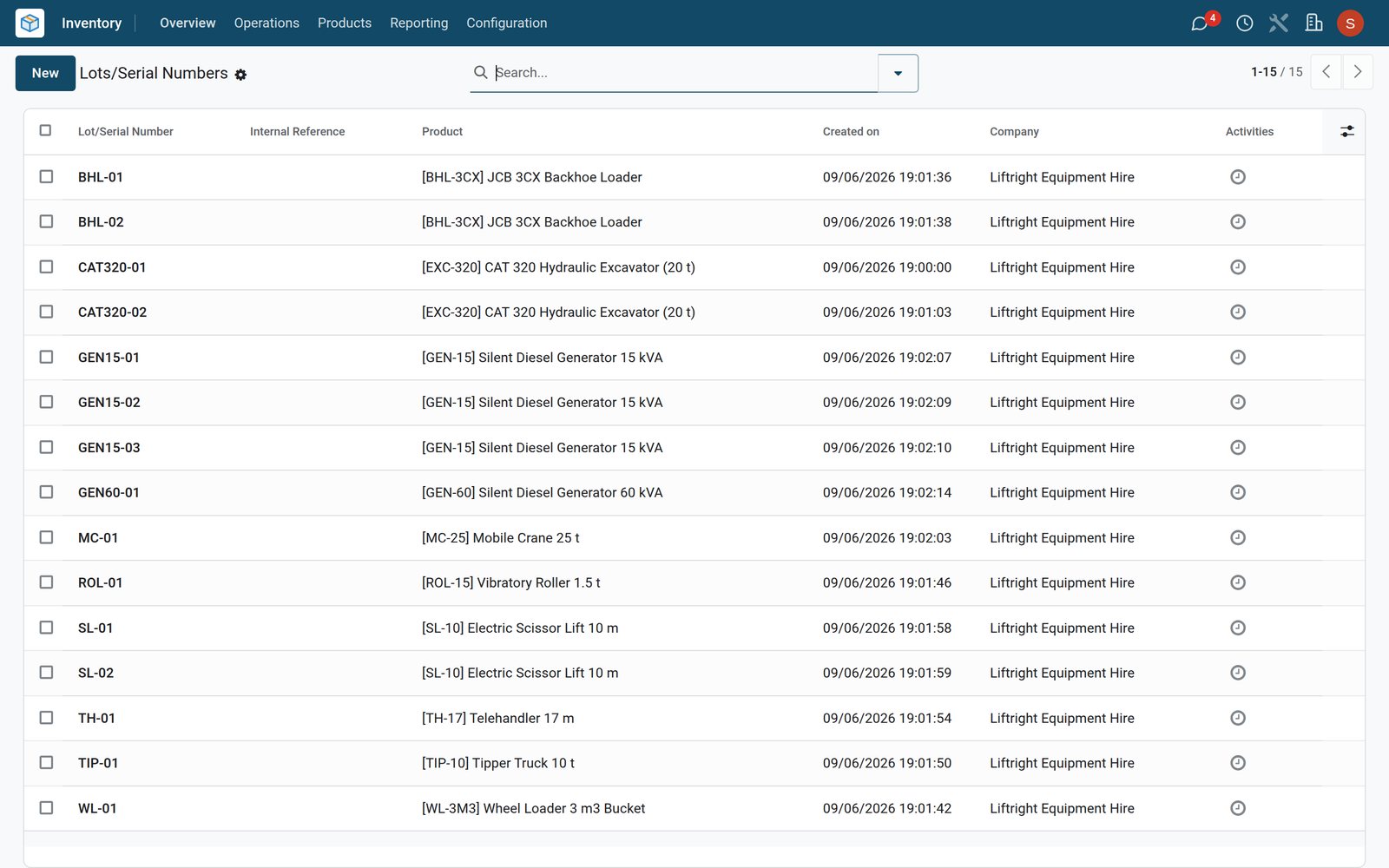Go to the previous page chevron
Image resolution: width=1389 pixels, height=868 pixels.
(1326, 72)
